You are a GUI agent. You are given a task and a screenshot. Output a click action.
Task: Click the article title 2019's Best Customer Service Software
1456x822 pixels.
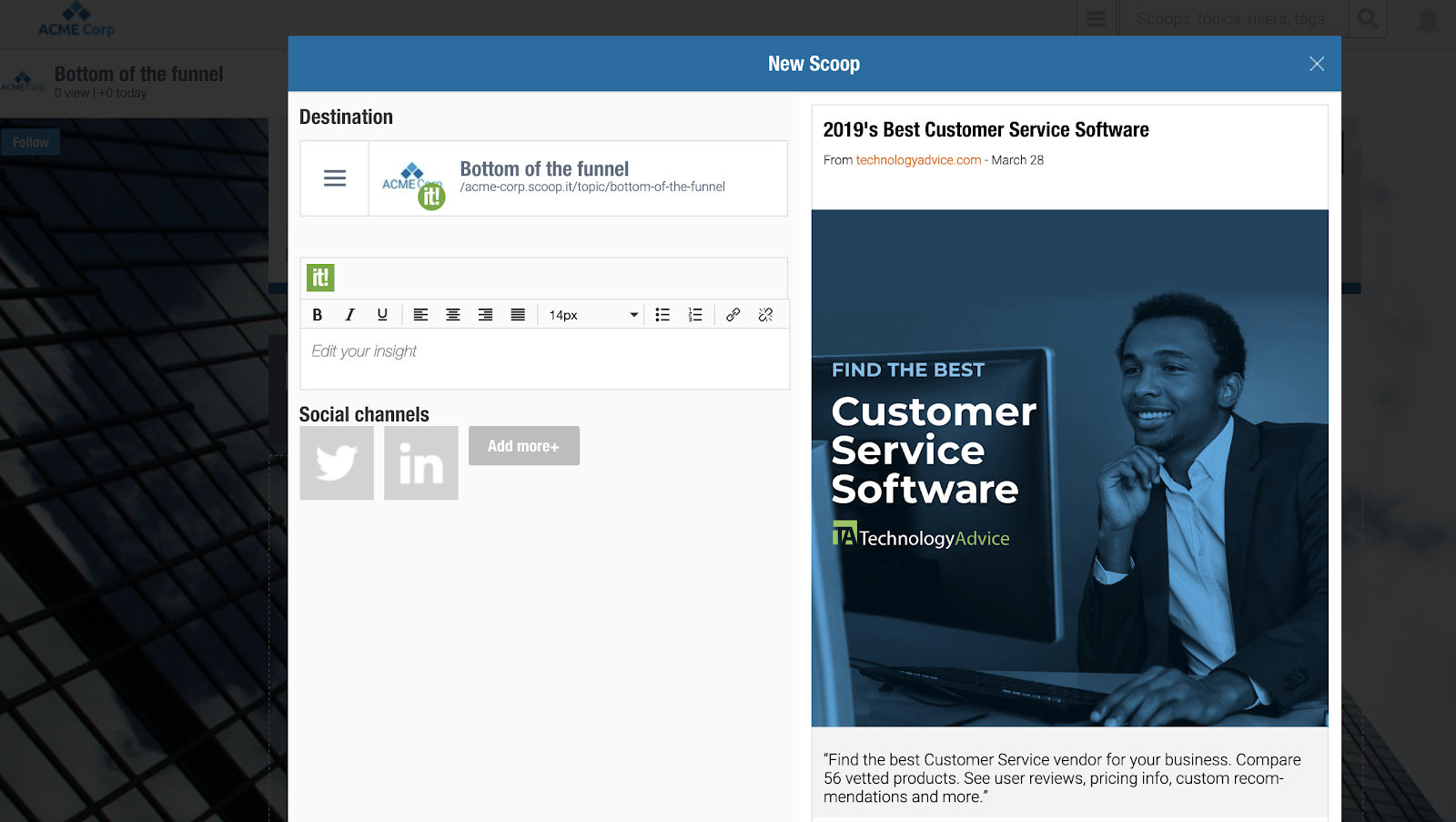tap(986, 130)
